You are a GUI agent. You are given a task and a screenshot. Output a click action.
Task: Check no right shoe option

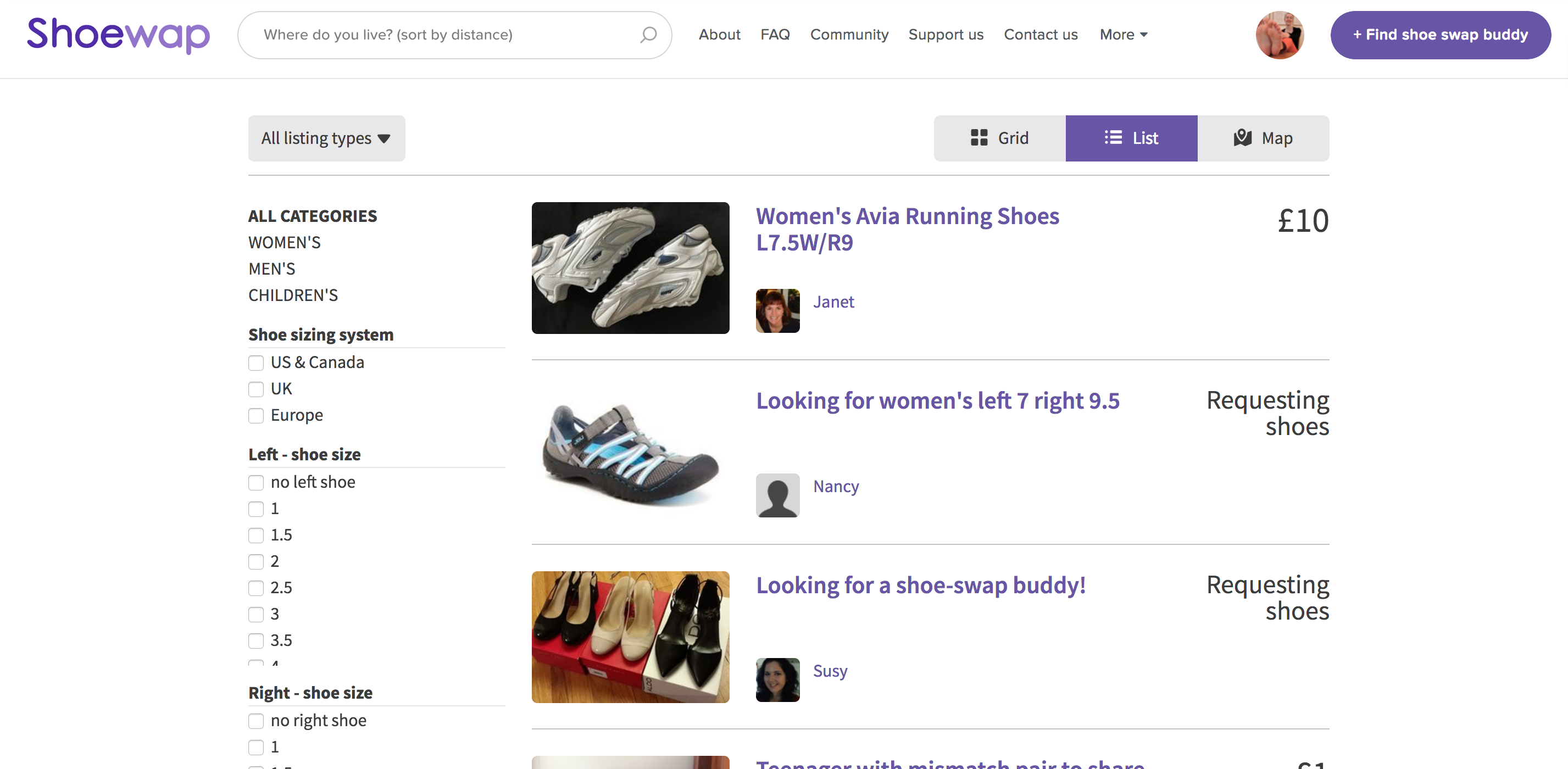(255, 721)
